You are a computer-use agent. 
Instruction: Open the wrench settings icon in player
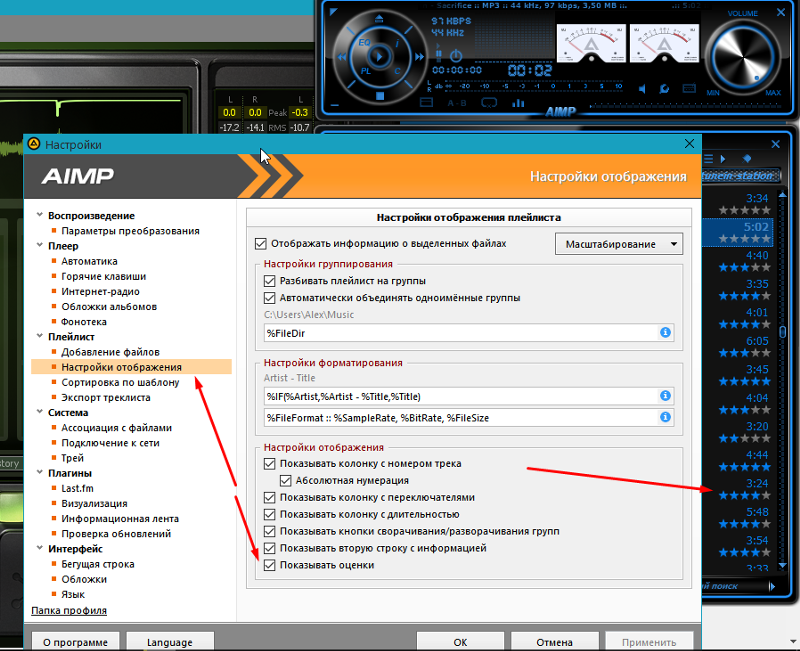pyautogui.click(x=664, y=89)
